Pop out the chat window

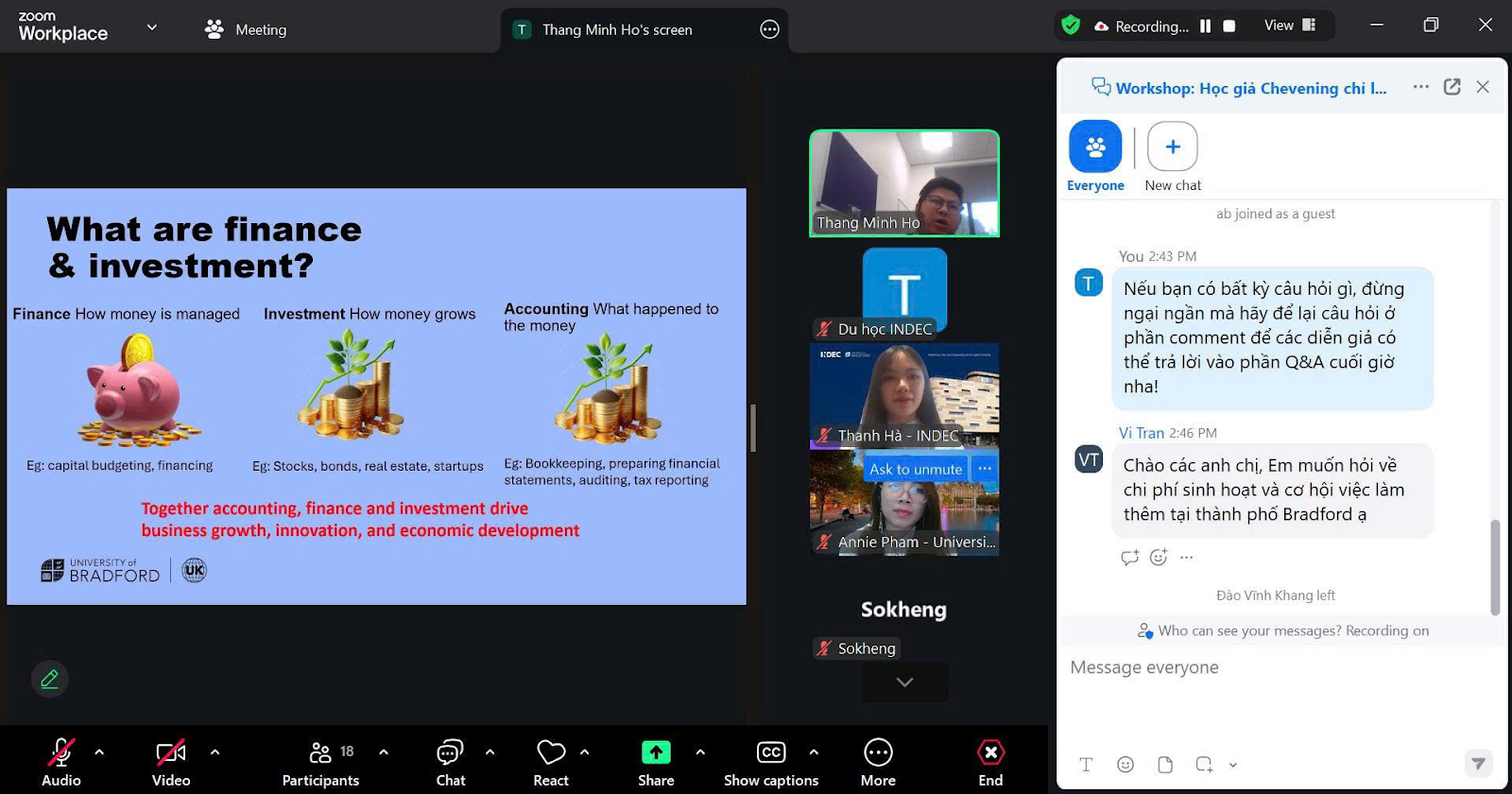coord(1452,87)
